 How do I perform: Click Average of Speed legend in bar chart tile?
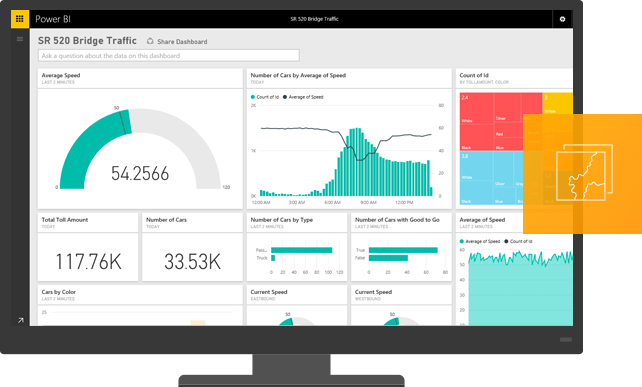pos(303,97)
